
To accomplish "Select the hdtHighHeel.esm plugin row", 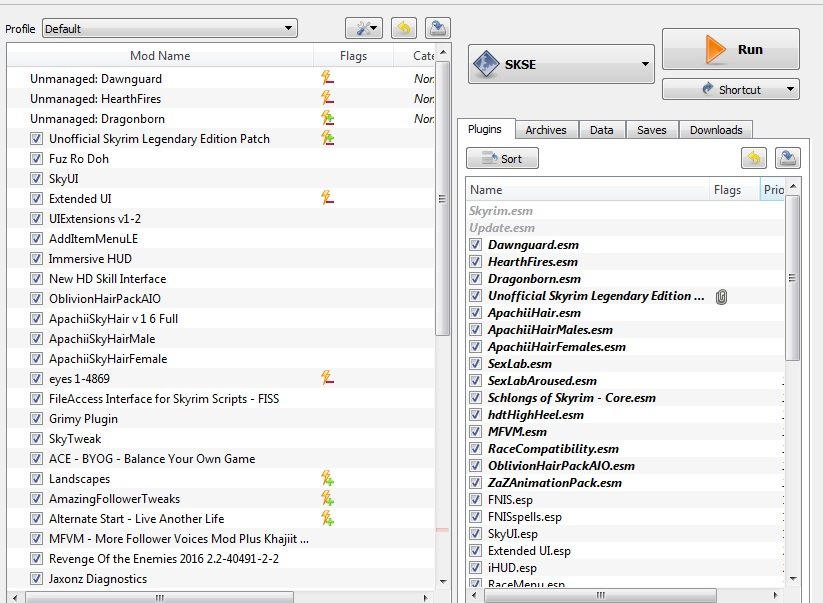I will [x=626, y=415].
